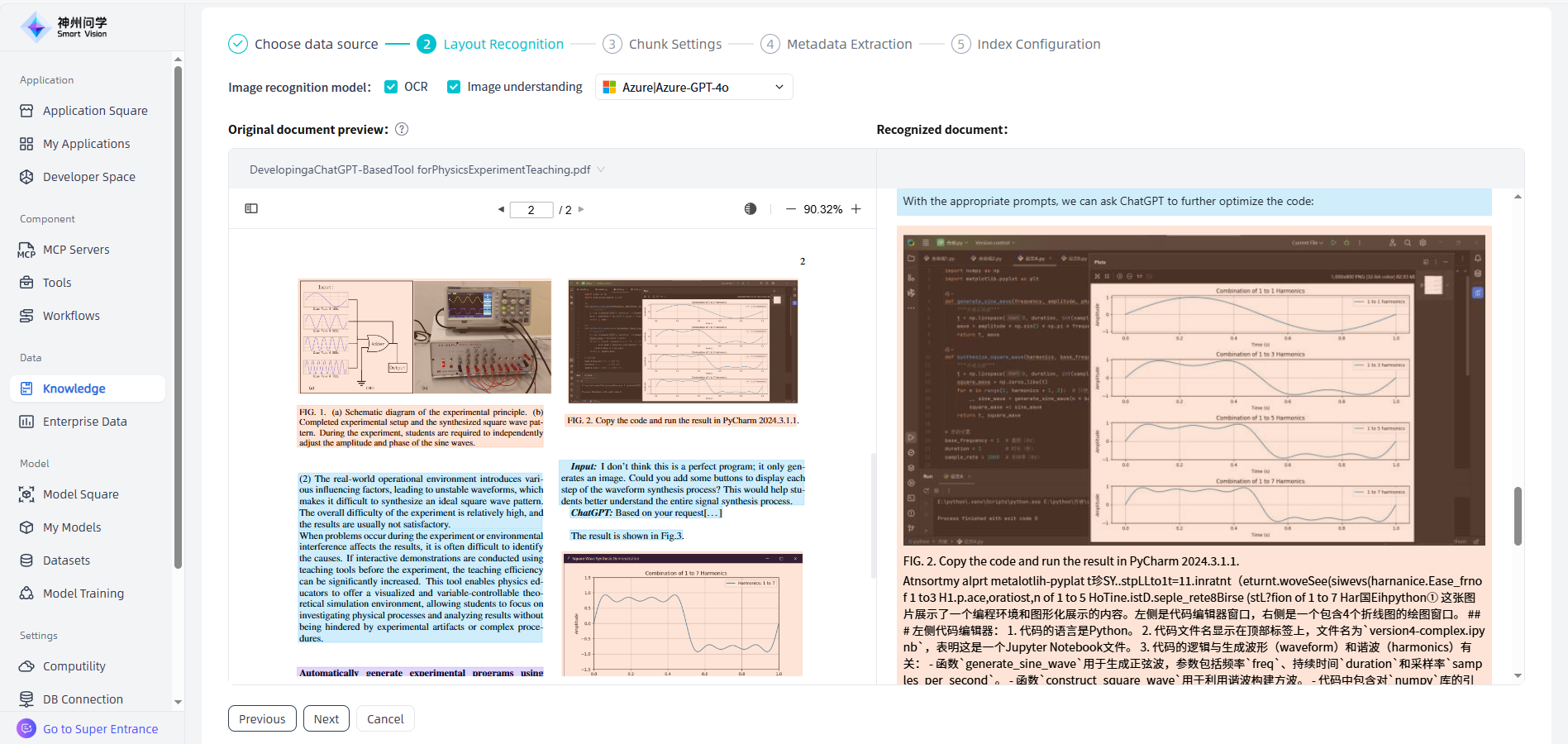Viewport: 1568px width, 744px height.
Task: Zoom out the PDF with minus icon
Action: 790,209
